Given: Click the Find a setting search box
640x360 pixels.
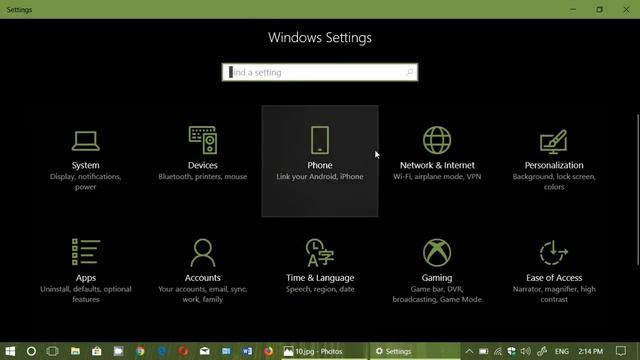Looking at the screenshot, I should pos(320,72).
